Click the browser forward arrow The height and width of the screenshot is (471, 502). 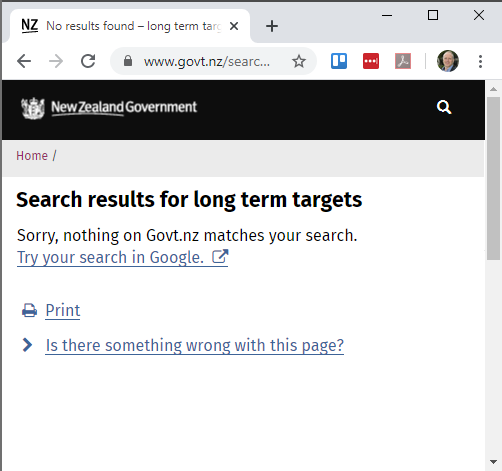56,61
